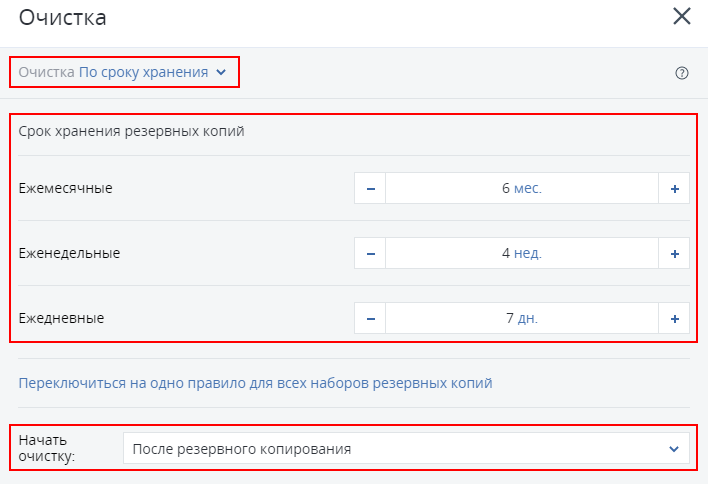Increase weekly backup retention with plus
This screenshot has height=484, width=708.
(x=674, y=254)
